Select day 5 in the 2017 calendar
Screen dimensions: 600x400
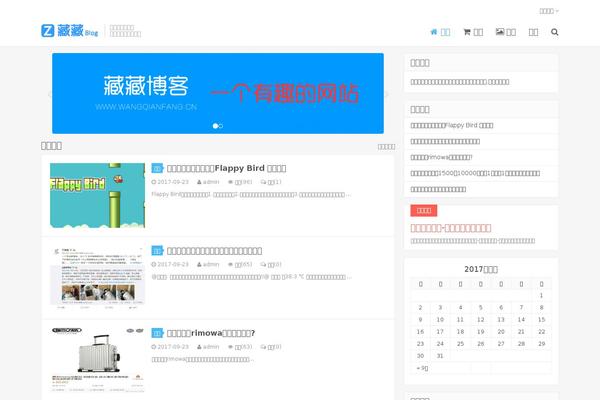tap(481, 308)
